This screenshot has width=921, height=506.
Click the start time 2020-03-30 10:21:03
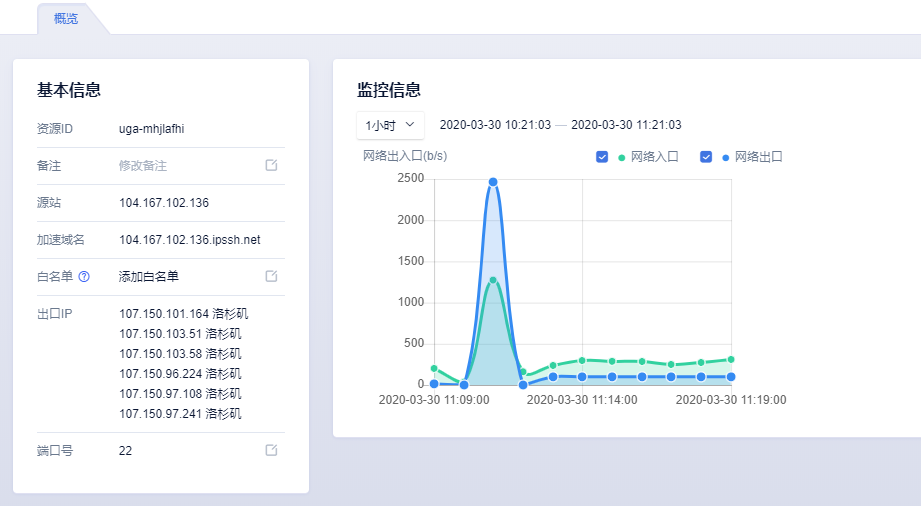coord(495,125)
